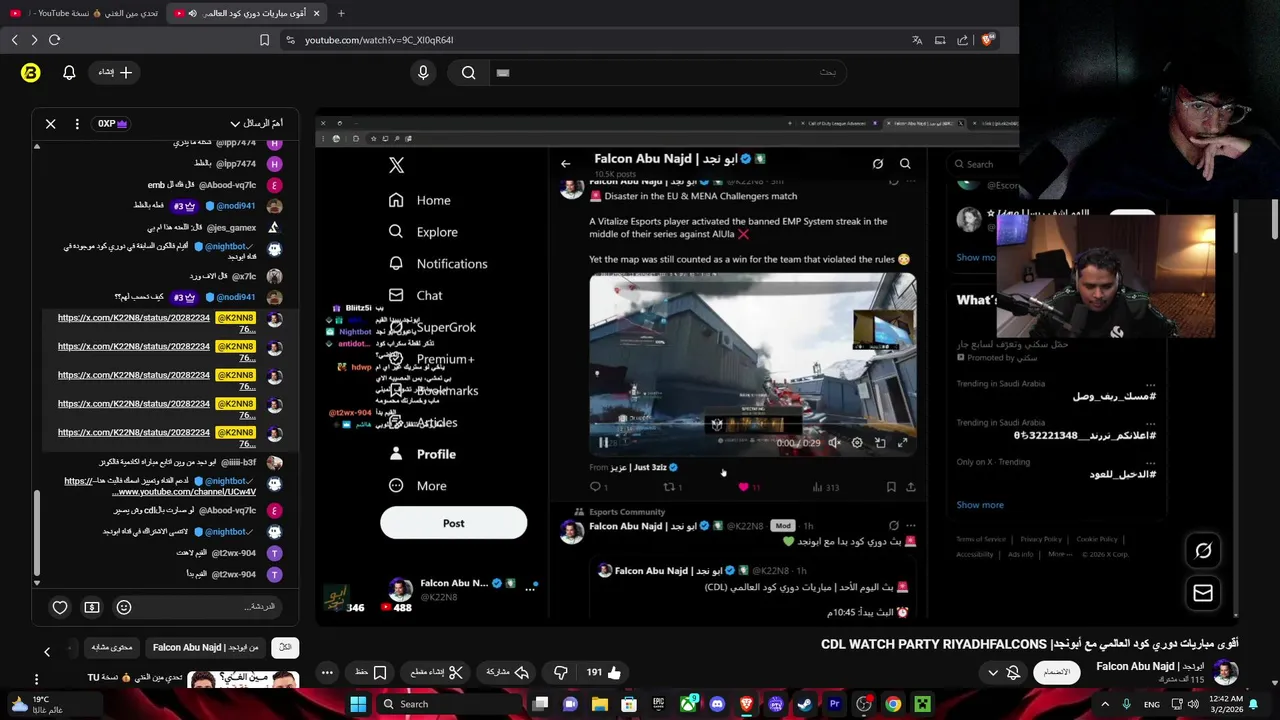Image resolution: width=1280 pixels, height=720 pixels.
Task: Open the translate page icon in address bar
Action: pos(917,40)
